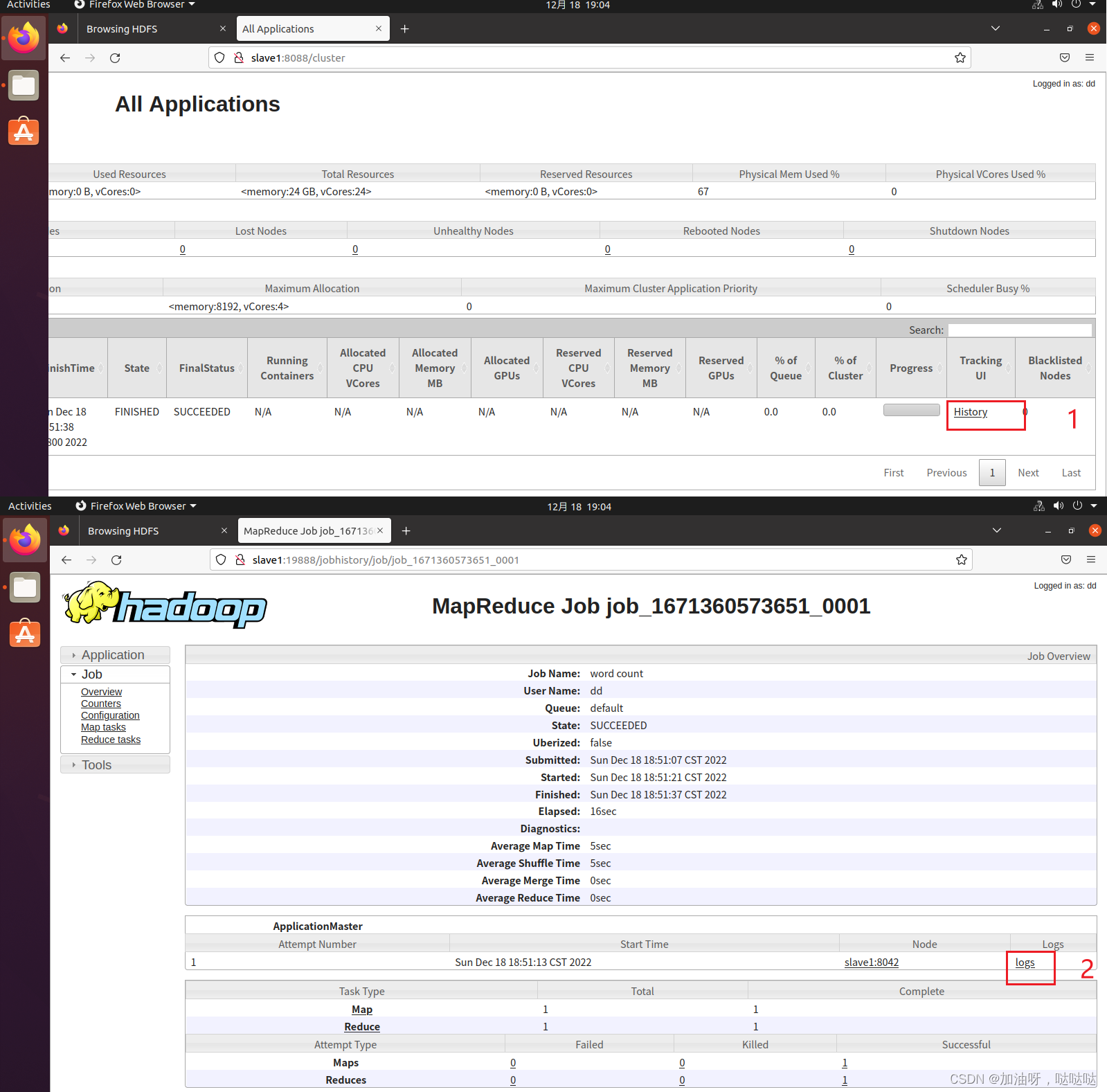
Task: Close Browsing HDFS tab in top window
Action: pyautogui.click(x=223, y=29)
